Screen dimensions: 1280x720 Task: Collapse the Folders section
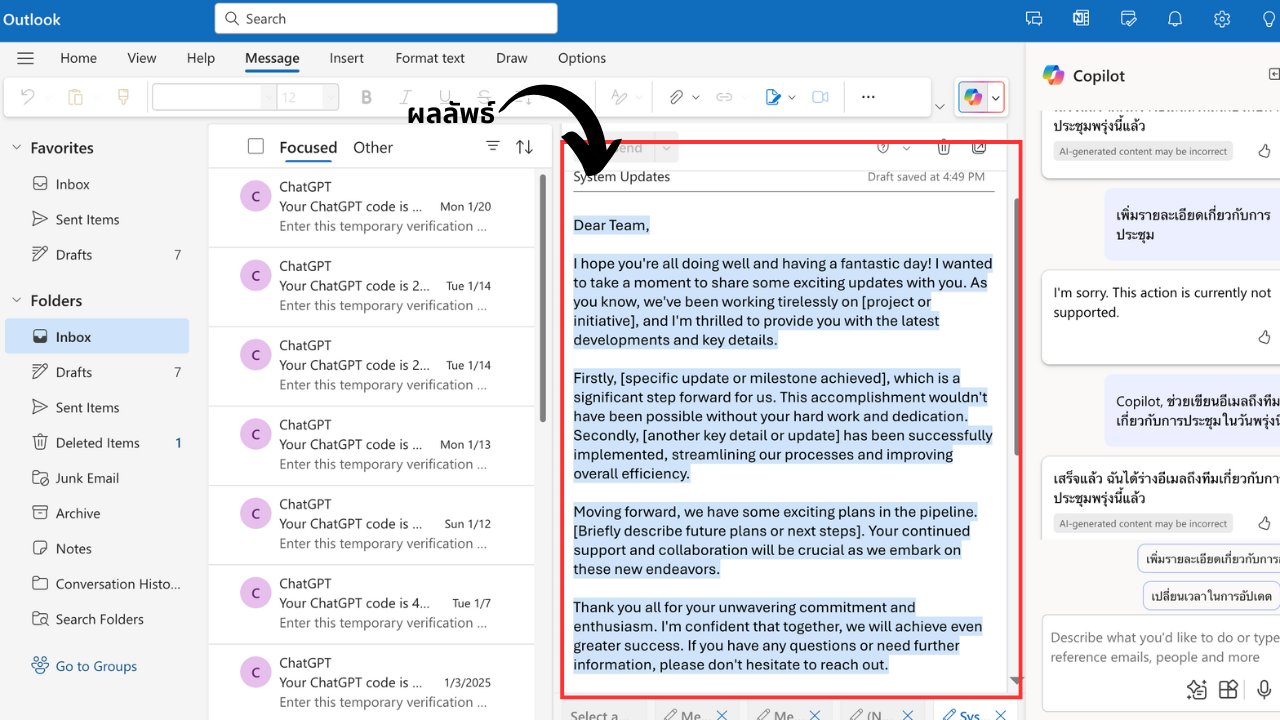pos(16,301)
